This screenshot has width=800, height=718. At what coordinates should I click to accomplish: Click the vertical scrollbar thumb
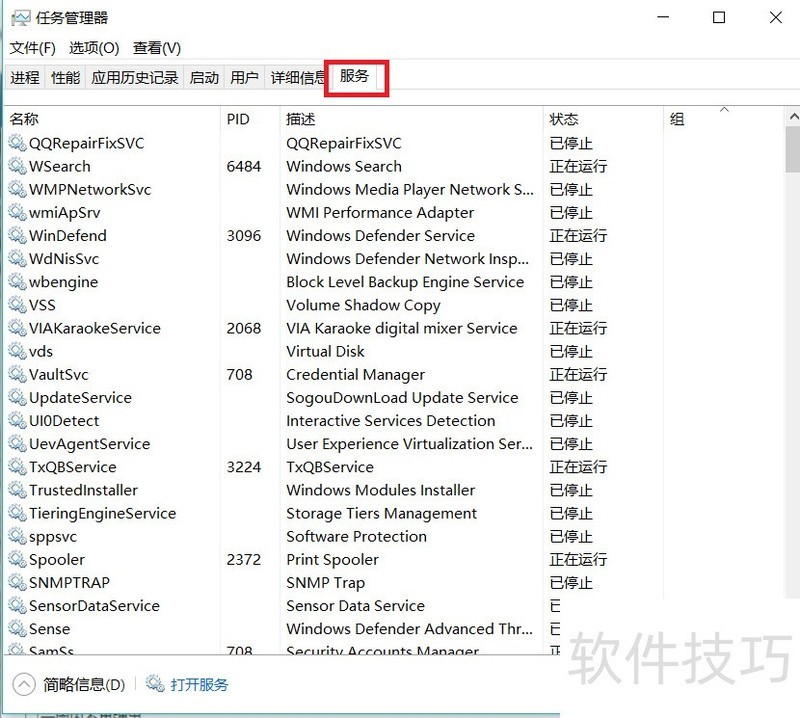pos(793,150)
